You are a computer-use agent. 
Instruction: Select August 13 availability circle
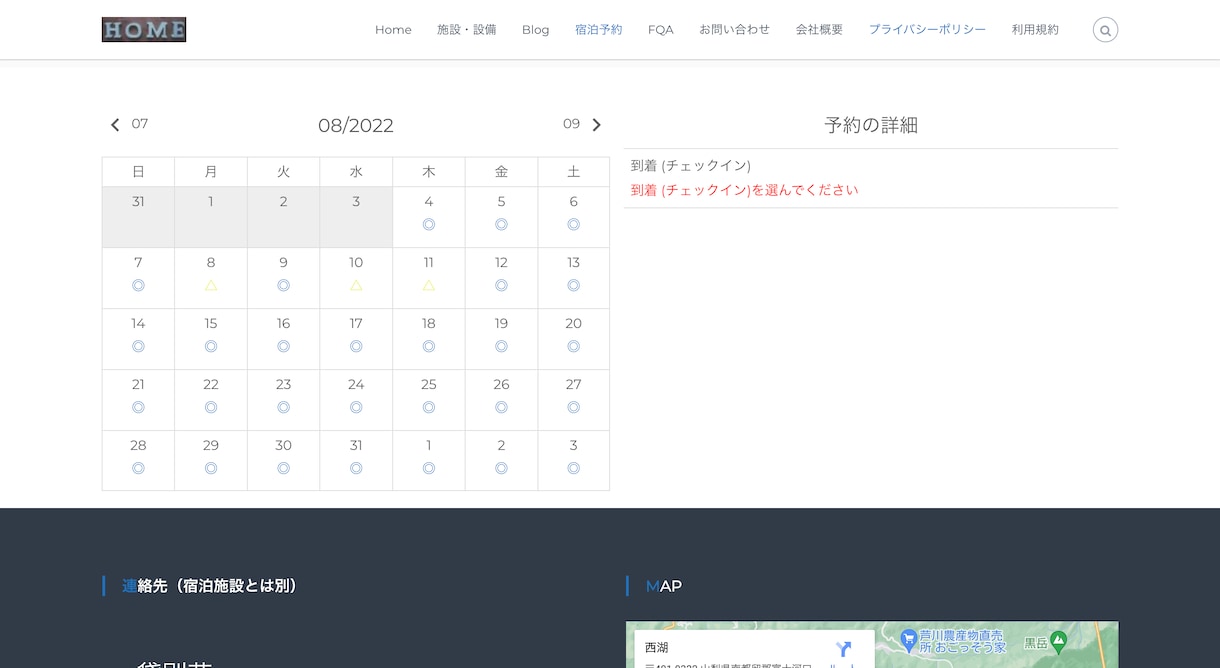[x=574, y=286]
